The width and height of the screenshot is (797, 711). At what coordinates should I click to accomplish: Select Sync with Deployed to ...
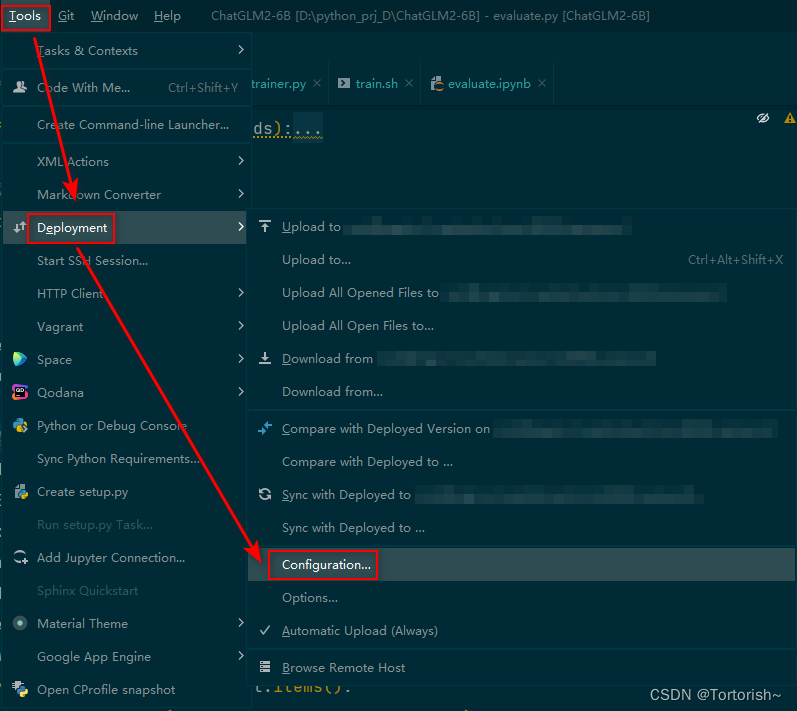(x=522, y=528)
